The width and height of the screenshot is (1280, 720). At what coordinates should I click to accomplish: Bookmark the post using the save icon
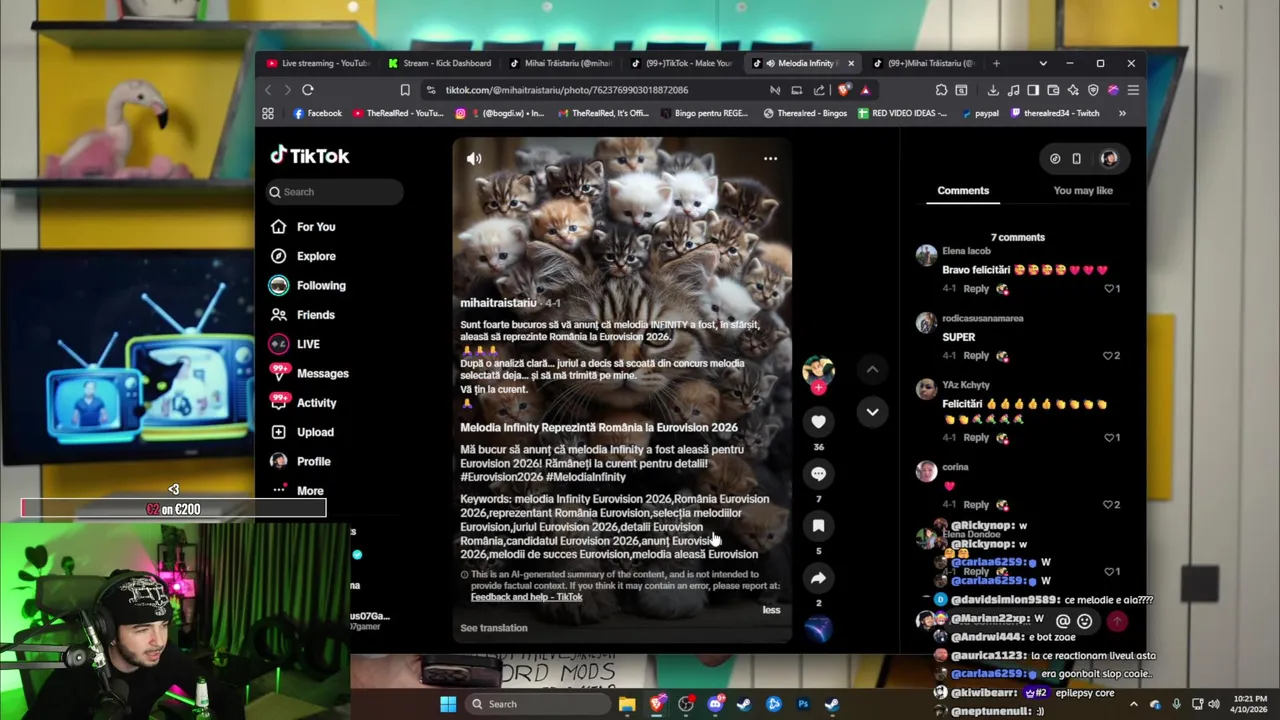click(x=818, y=526)
